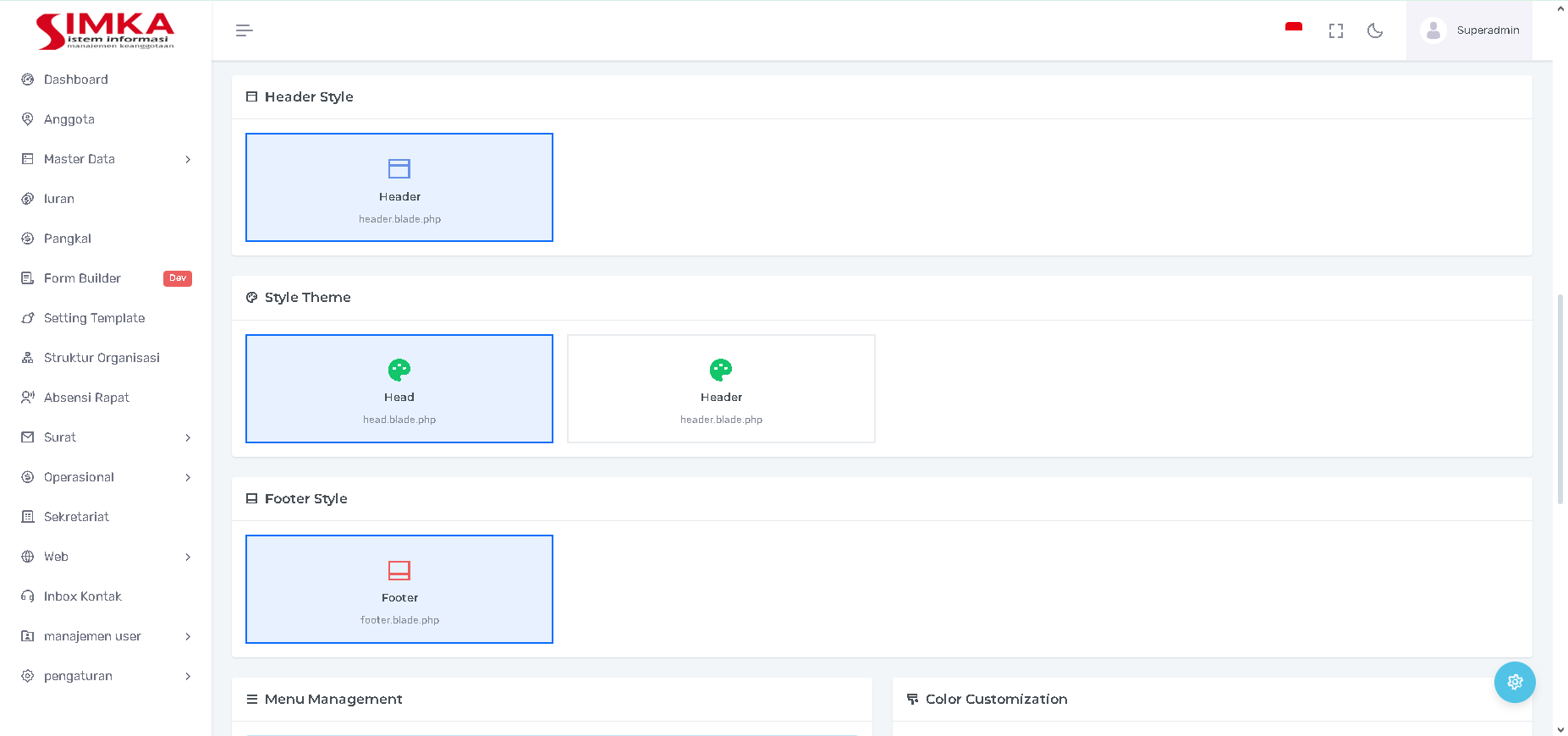This screenshot has width=1568, height=736.
Task: Click the Dashboard icon in sidebar
Action: [x=28, y=80]
